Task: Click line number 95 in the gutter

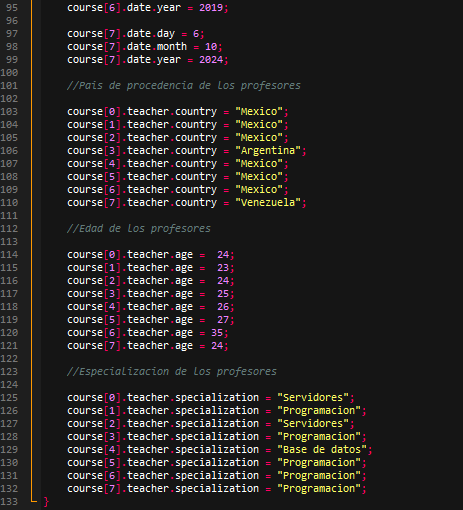Action: click(12, 8)
